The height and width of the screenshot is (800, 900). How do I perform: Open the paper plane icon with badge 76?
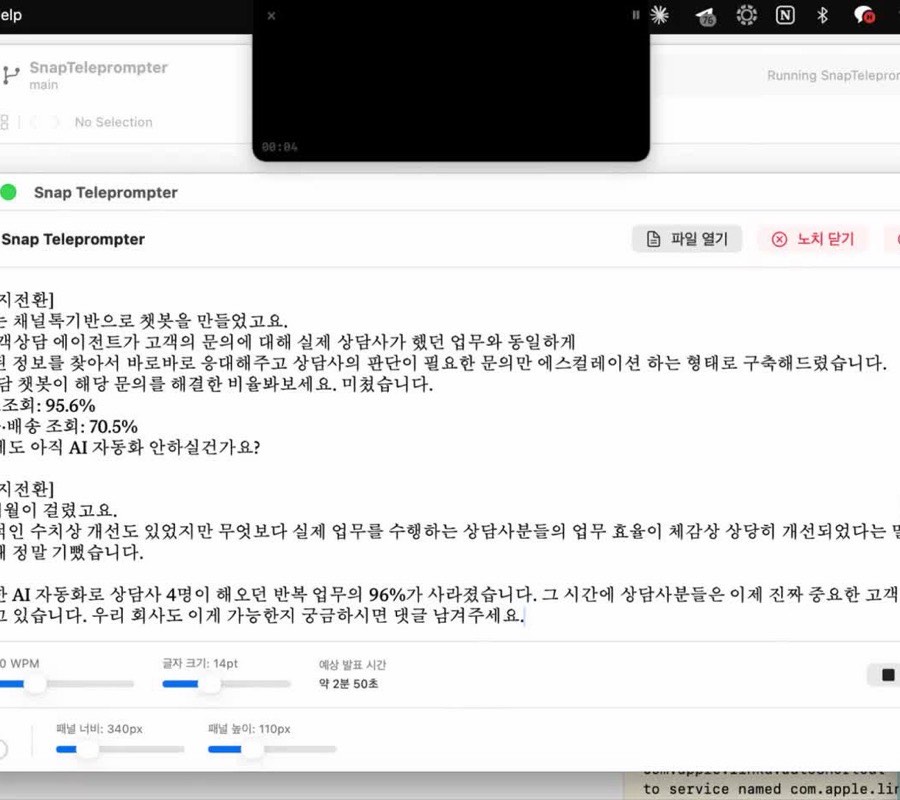tap(705, 16)
